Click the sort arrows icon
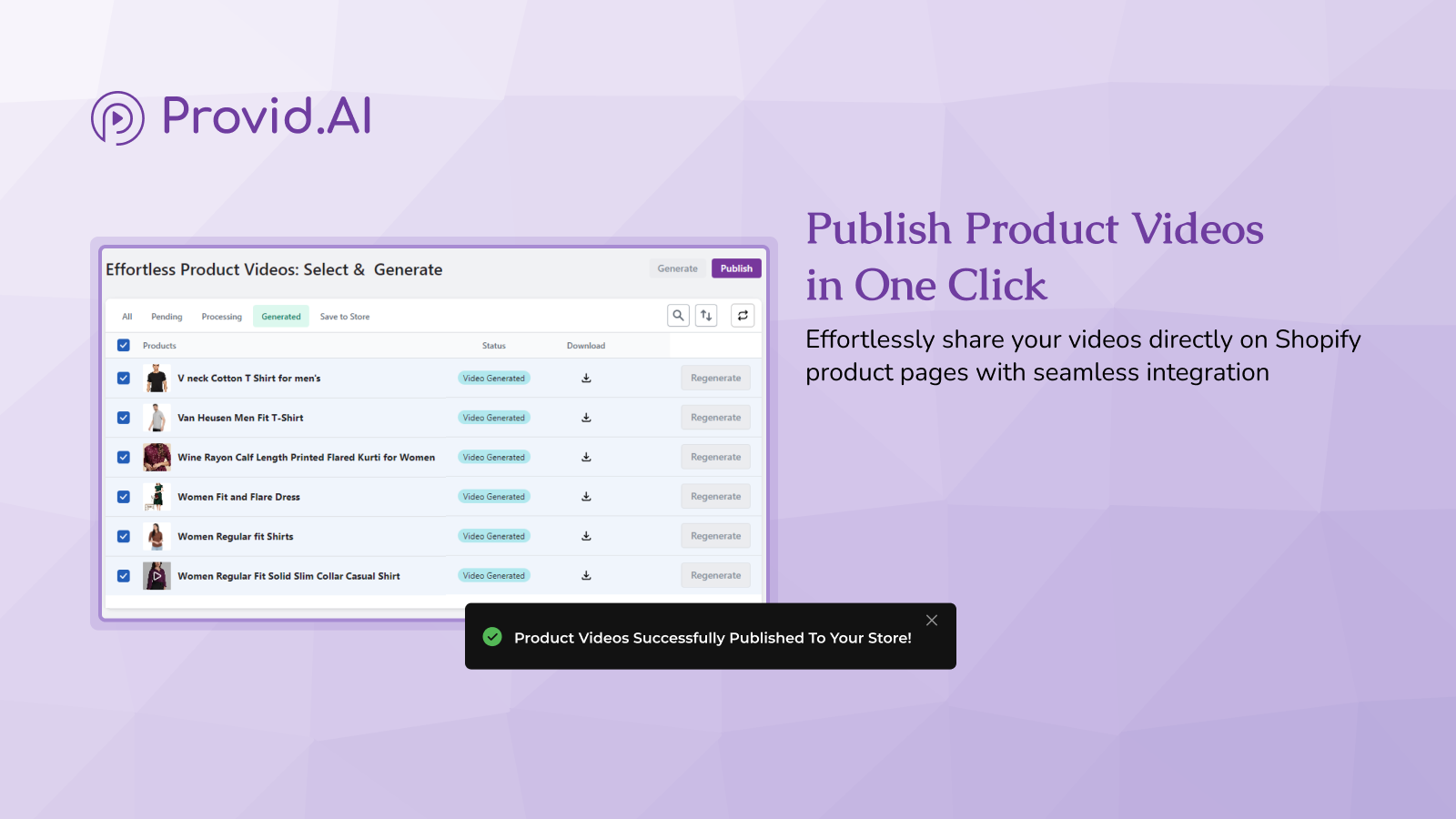Image resolution: width=1456 pixels, height=819 pixels. pyautogui.click(x=706, y=316)
